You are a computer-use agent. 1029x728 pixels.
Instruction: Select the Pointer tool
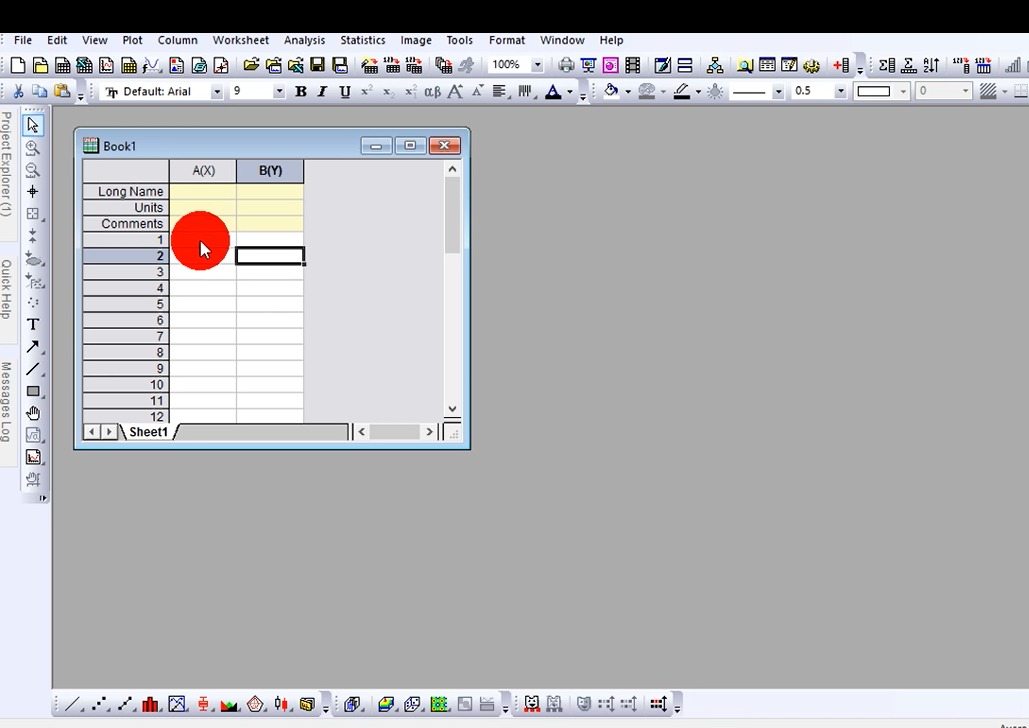click(x=33, y=125)
